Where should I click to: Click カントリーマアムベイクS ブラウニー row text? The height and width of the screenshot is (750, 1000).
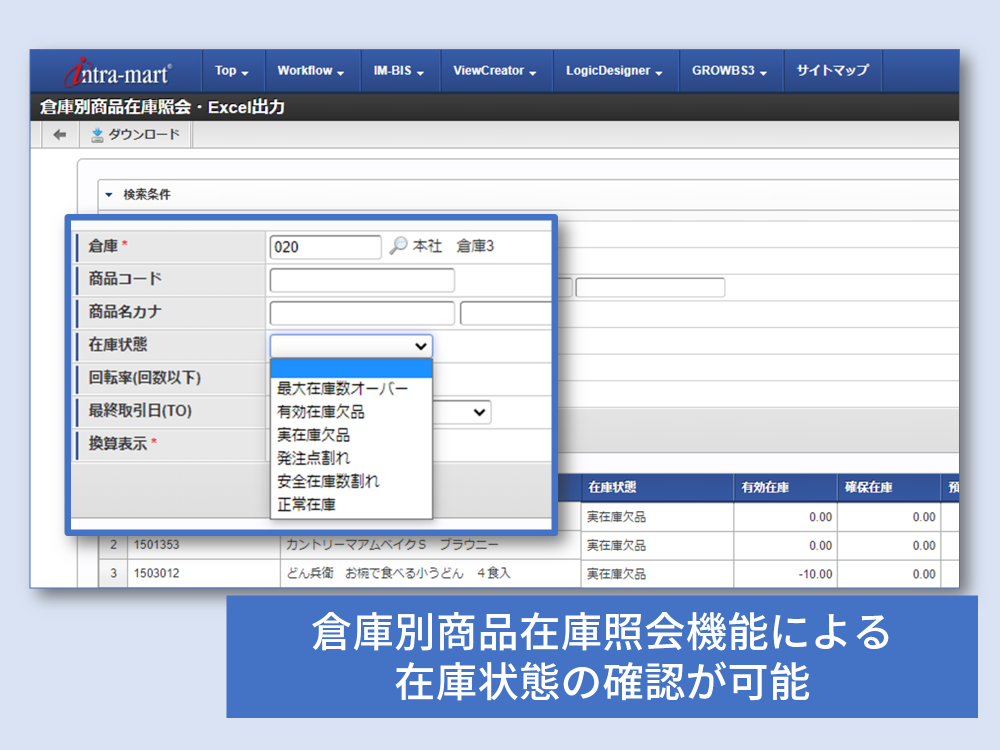pos(392,545)
